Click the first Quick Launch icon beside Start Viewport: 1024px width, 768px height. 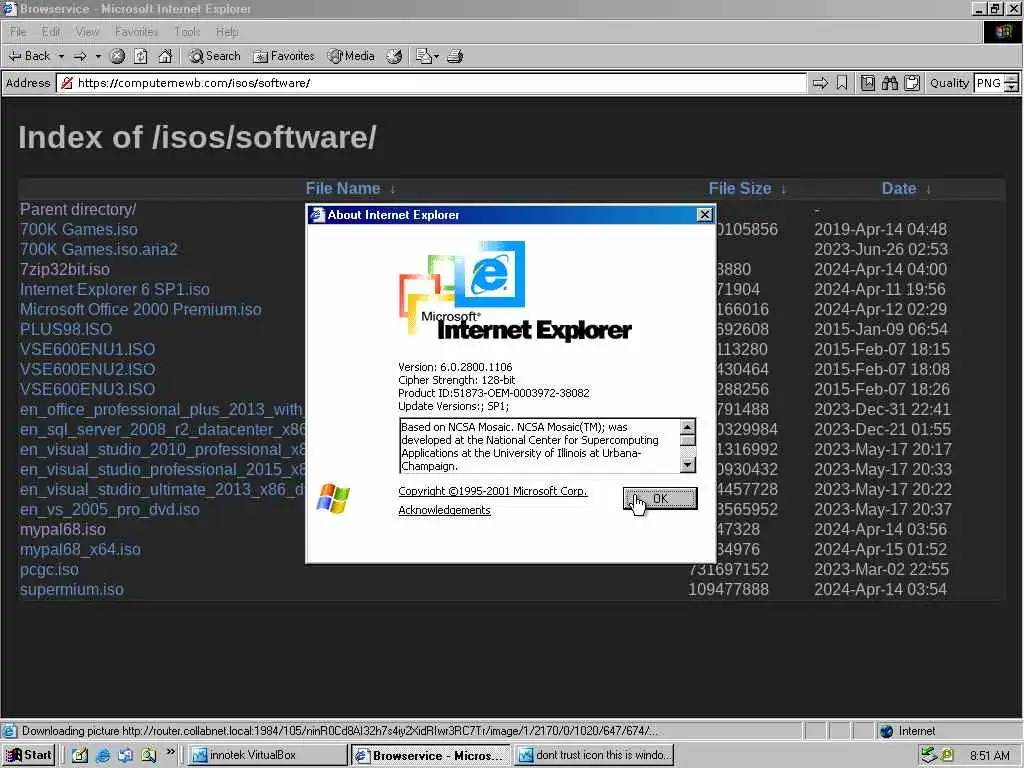(x=80, y=756)
